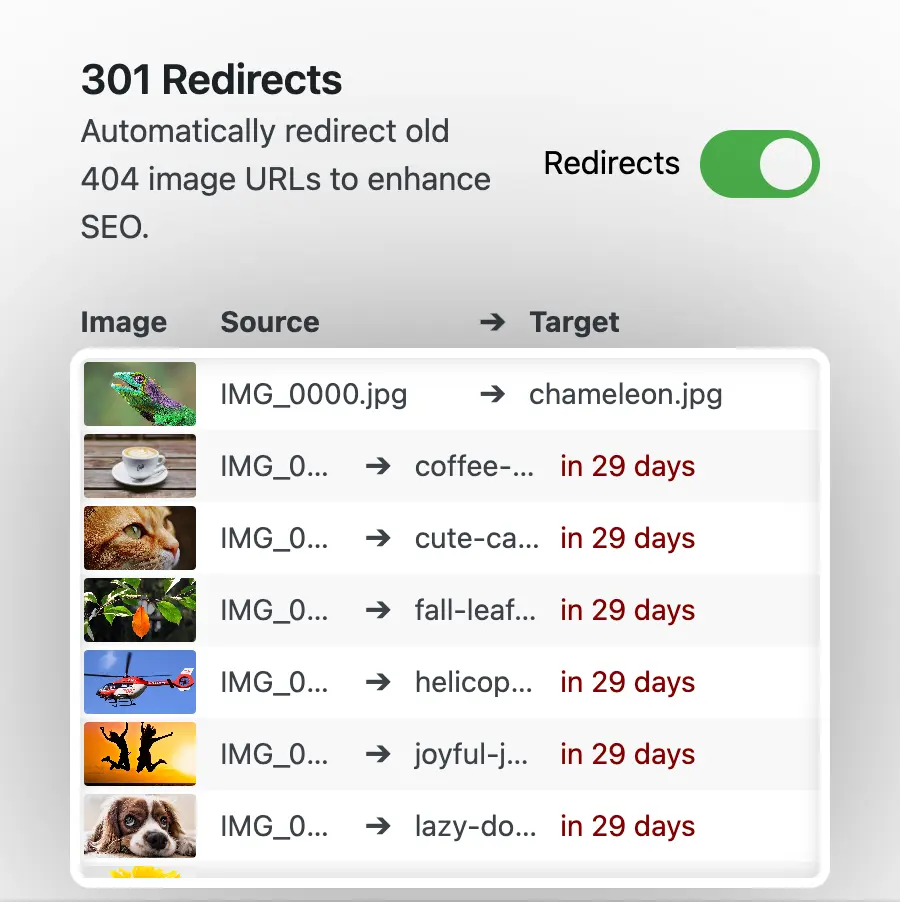Image resolution: width=900 pixels, height=902 pixels.
Task: Click the arrow icon next to lazy-do...
Action: click(x=377, y=826)
